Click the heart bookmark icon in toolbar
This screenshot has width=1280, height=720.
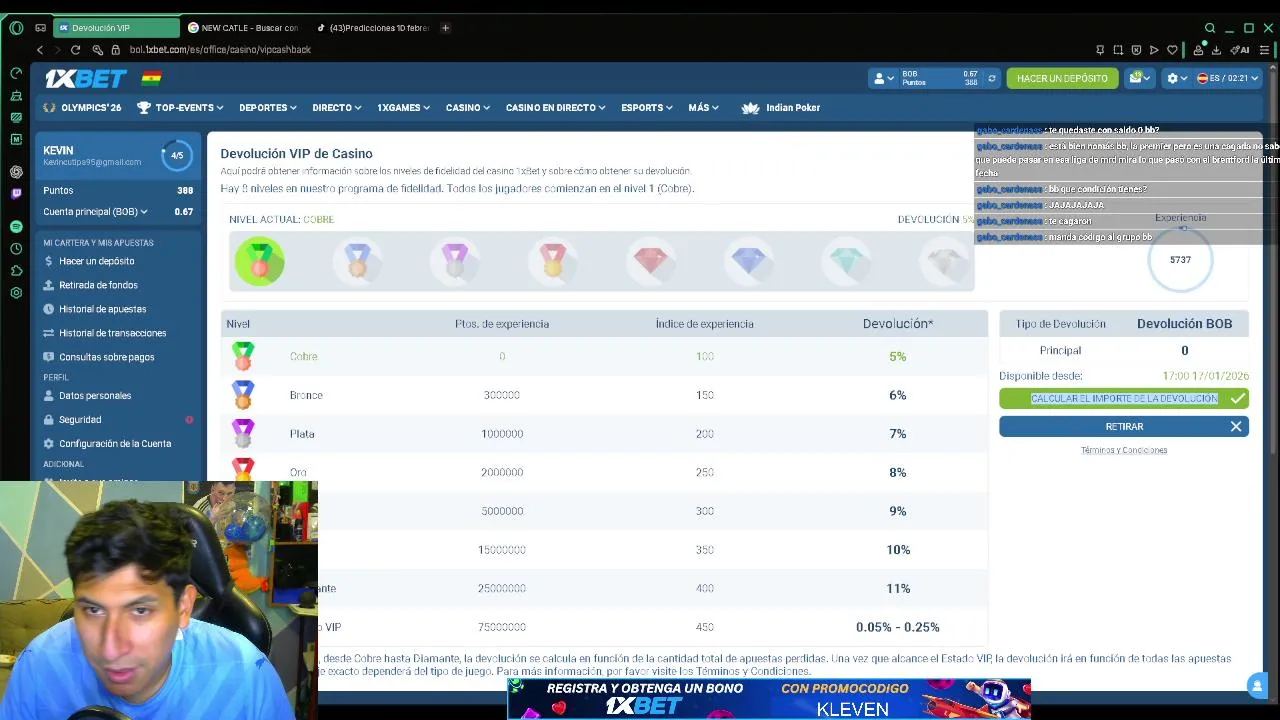click(1171, 49)
